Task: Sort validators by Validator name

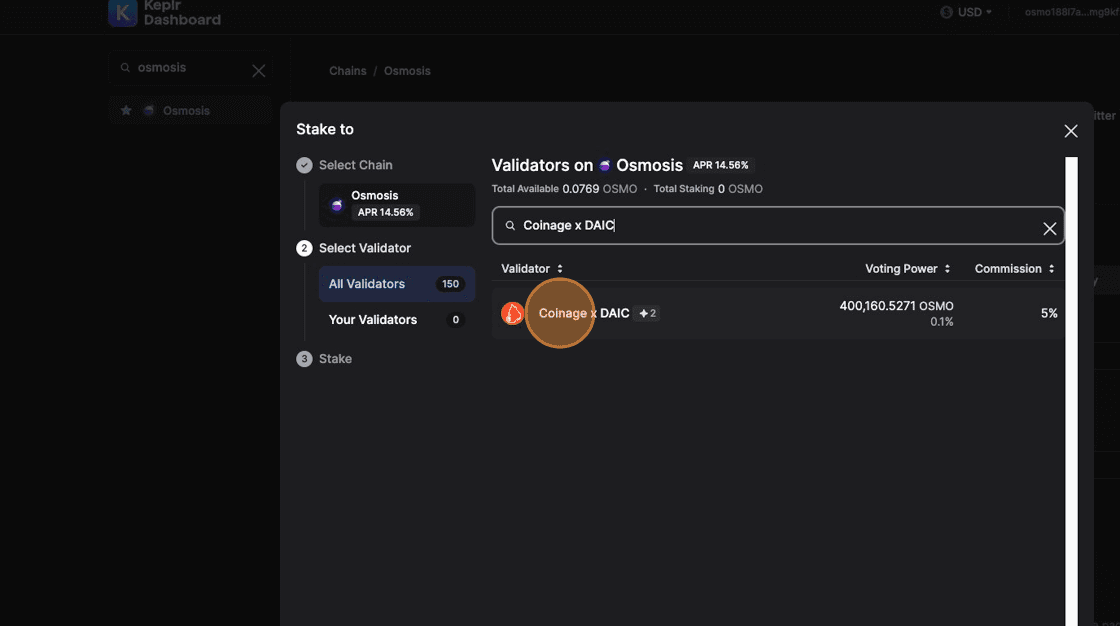Action: [532, 269]
